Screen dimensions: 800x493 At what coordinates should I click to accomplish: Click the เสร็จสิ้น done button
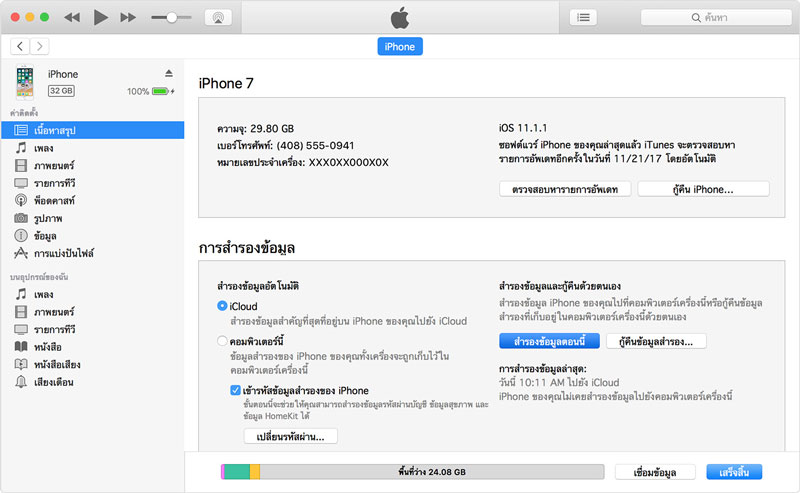point(734,473)
